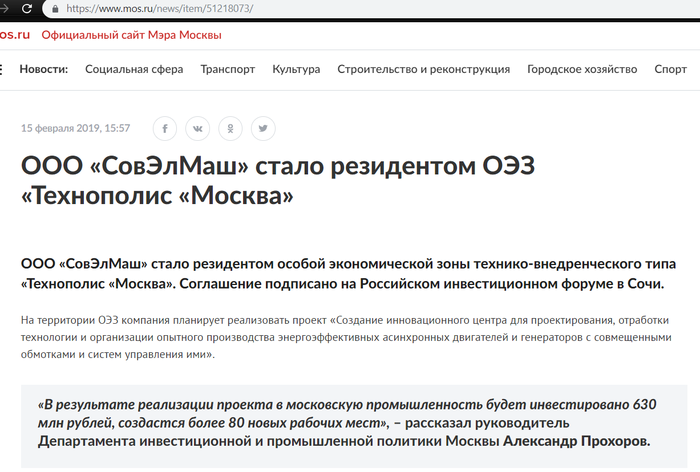
Task: Click the browser address bar URL
Action: click(x=160, y=8)
